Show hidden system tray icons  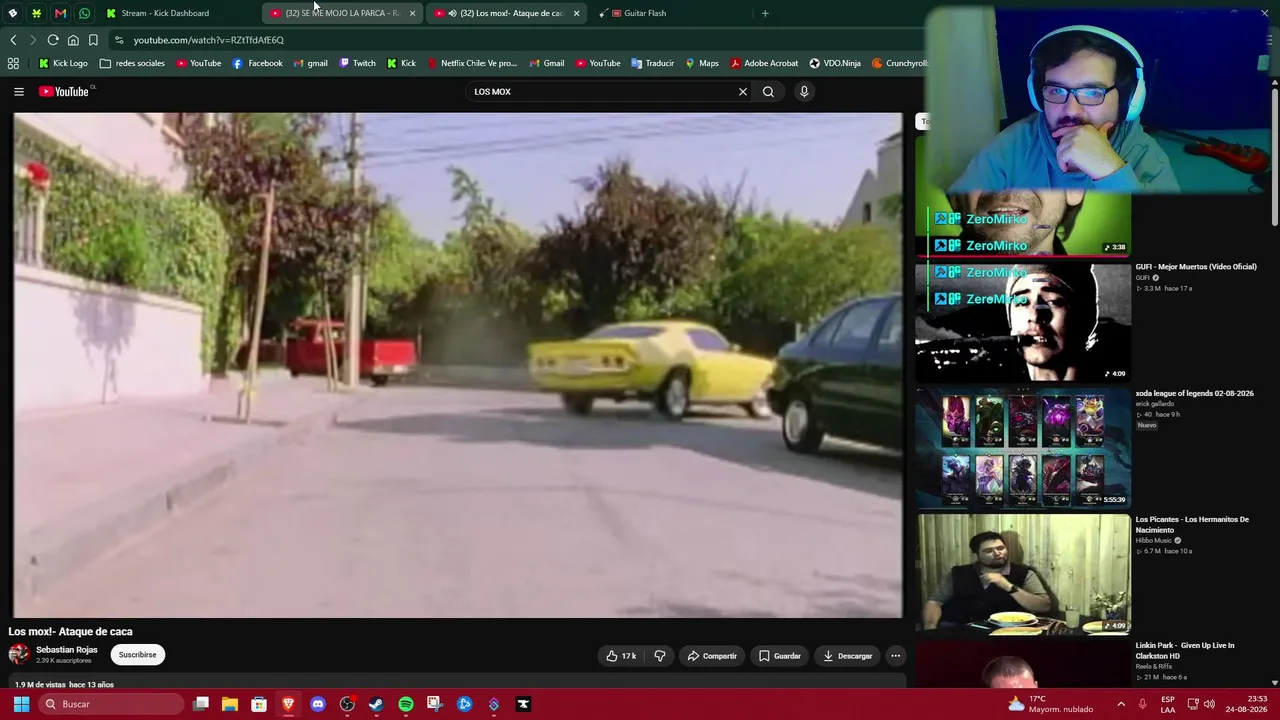(1120, 704)
